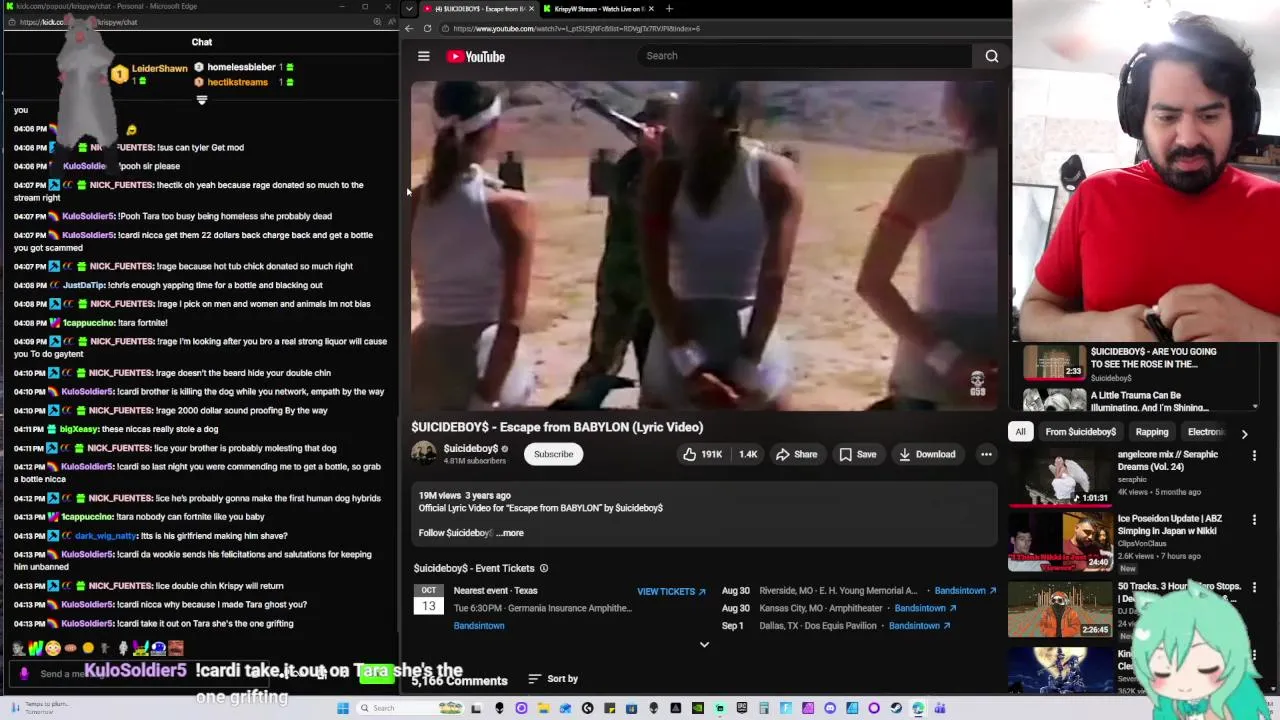Open the browser tab list dropdown
1280x720 pixels.
(x=410, y=9)
